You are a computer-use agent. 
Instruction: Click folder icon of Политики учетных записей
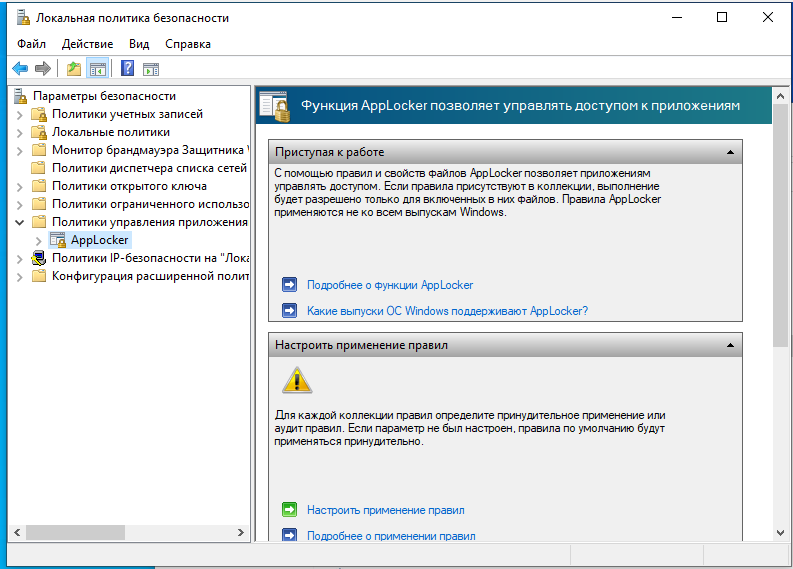[x=39, y=114]
